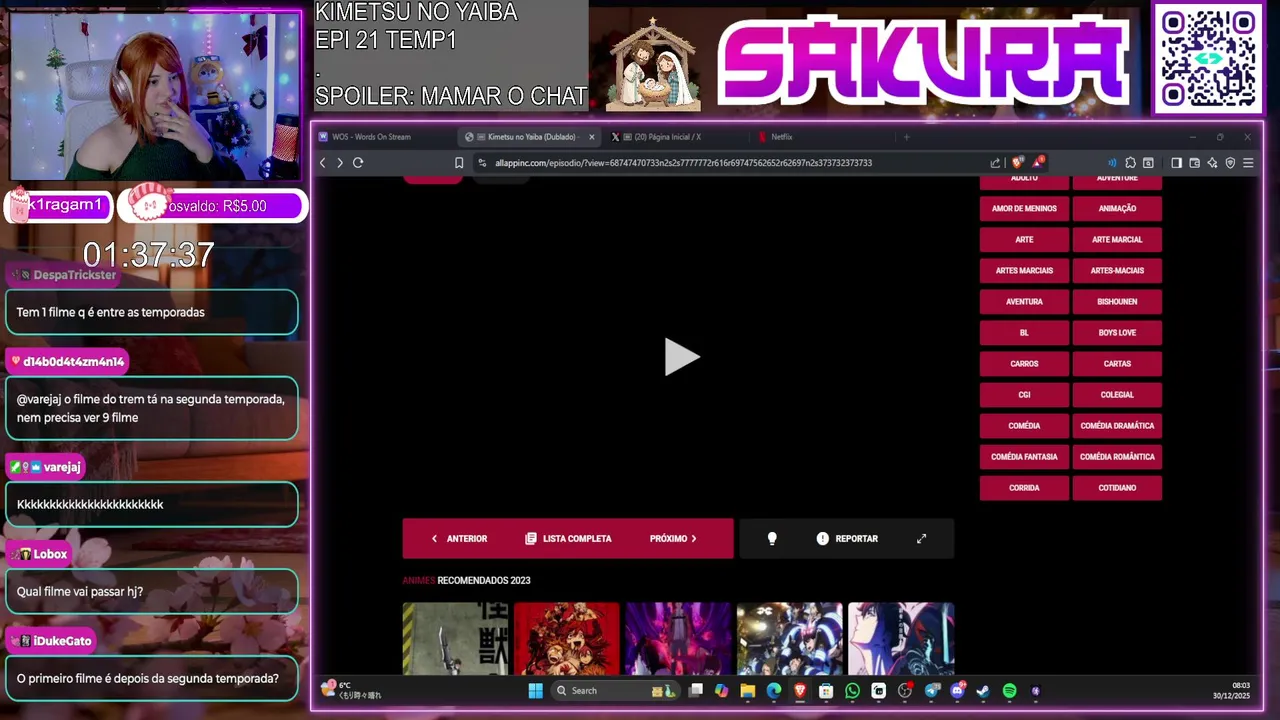Select the ANIMAÇÃO genre tag
This screenshot has height=720, width=1280.
click(x=1117, y=209)
